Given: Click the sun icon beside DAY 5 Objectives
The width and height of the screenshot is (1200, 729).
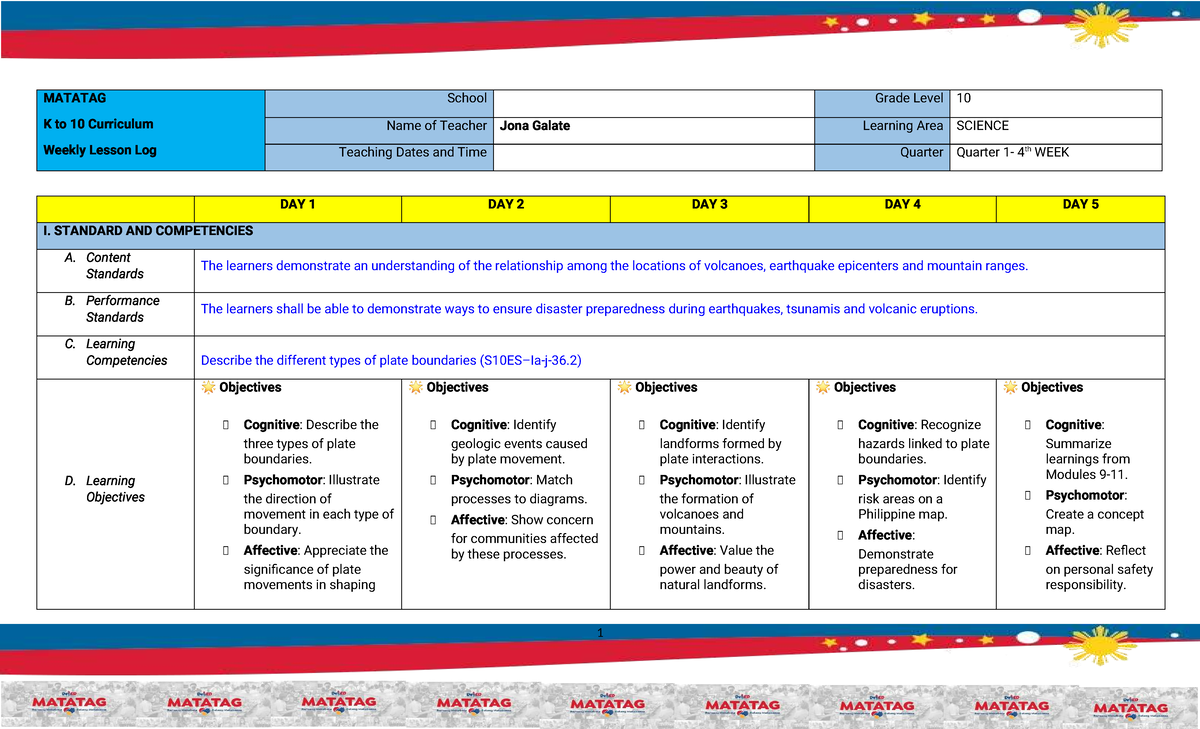Looking at the screenshot, I should (1010, 387).
